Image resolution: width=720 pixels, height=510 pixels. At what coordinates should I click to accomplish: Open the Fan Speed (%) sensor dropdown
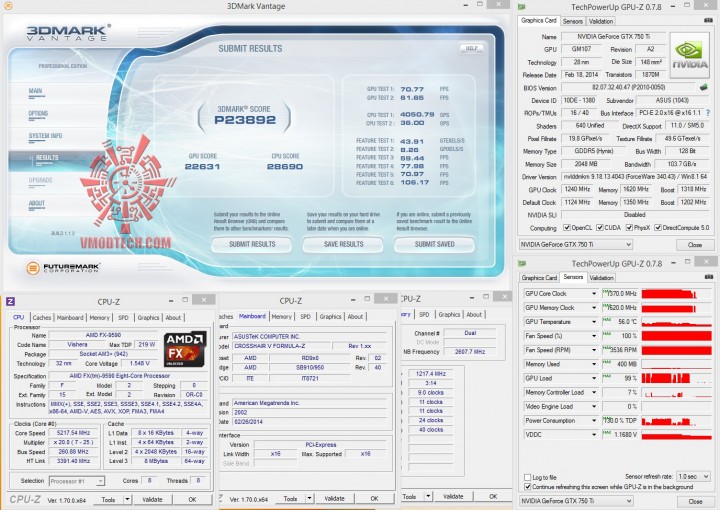tap(594, 336)
